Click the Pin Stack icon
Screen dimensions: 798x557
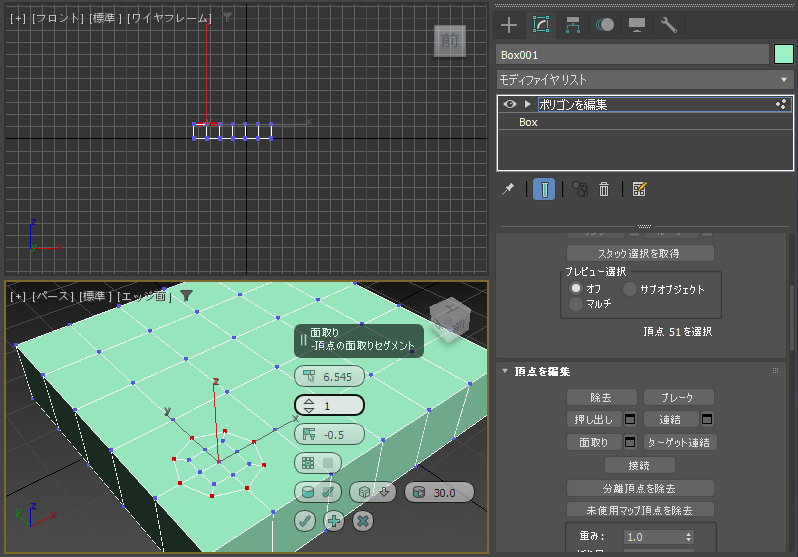point(508,189)
